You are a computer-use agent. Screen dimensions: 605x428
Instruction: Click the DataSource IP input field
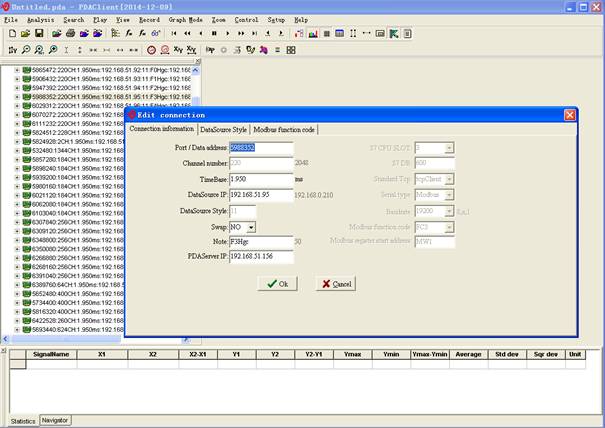260,194
